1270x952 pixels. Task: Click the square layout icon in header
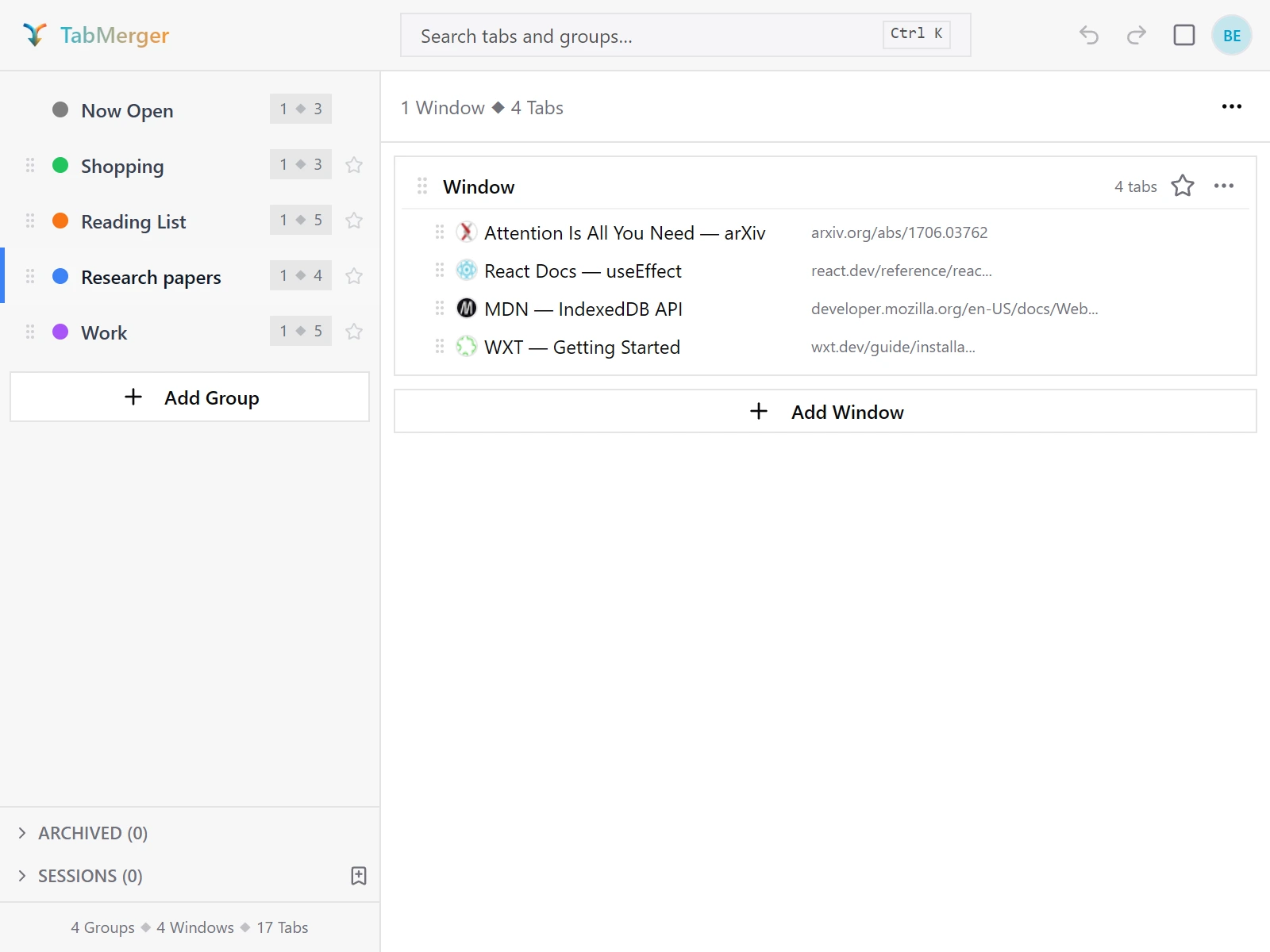(1184, 35)
